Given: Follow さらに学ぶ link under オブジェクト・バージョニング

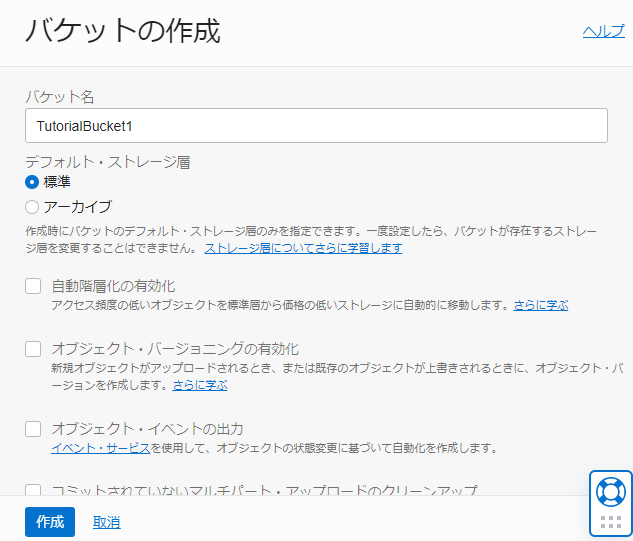Looking at the screenshot, I should [x=199, y=384].
